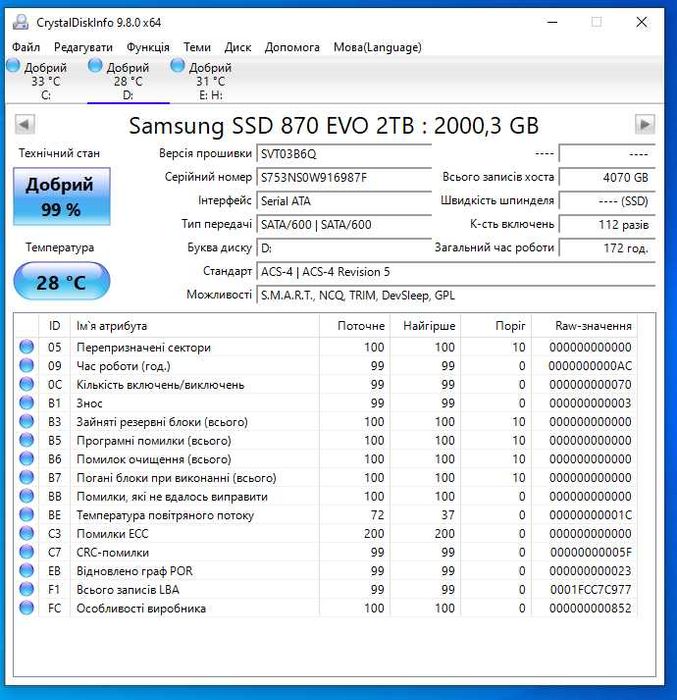Minimize the CrystalDiskInfo window
The image size is (677, 700).
pos(552,22)
